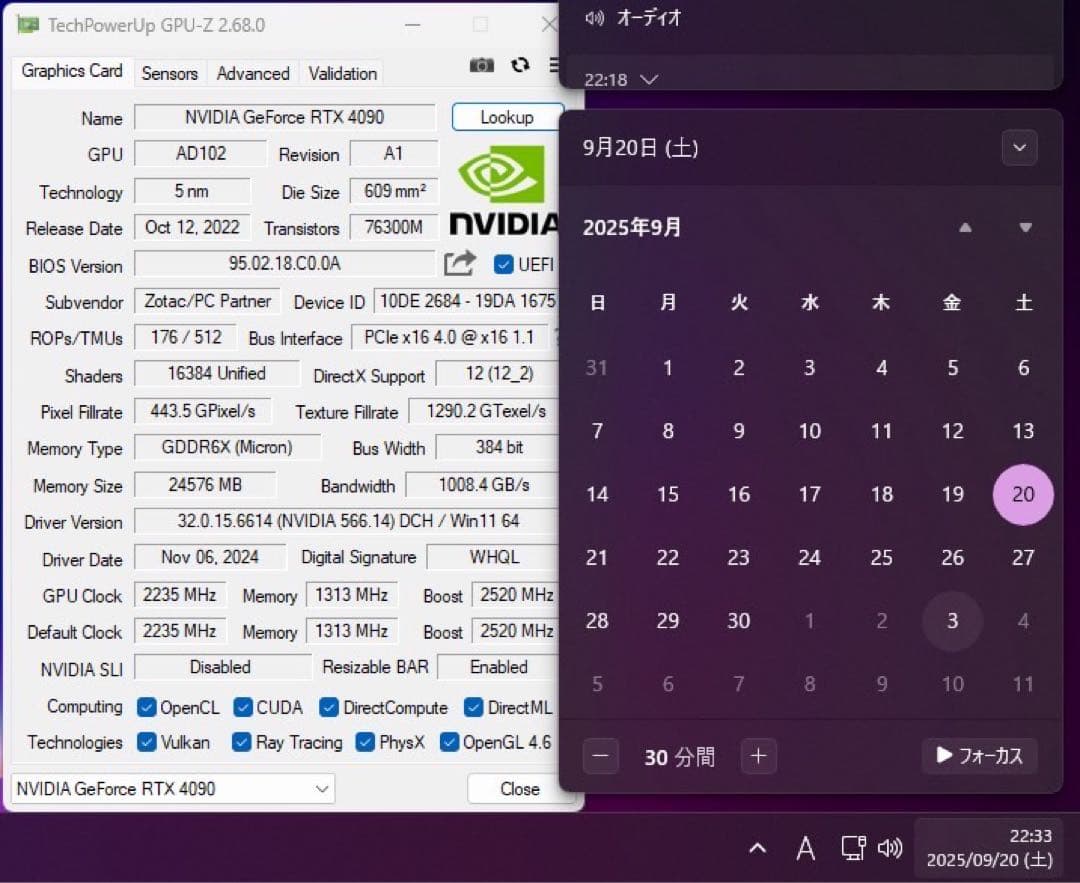Take a screenshot with the camera icon

click(x=481, y=65)
